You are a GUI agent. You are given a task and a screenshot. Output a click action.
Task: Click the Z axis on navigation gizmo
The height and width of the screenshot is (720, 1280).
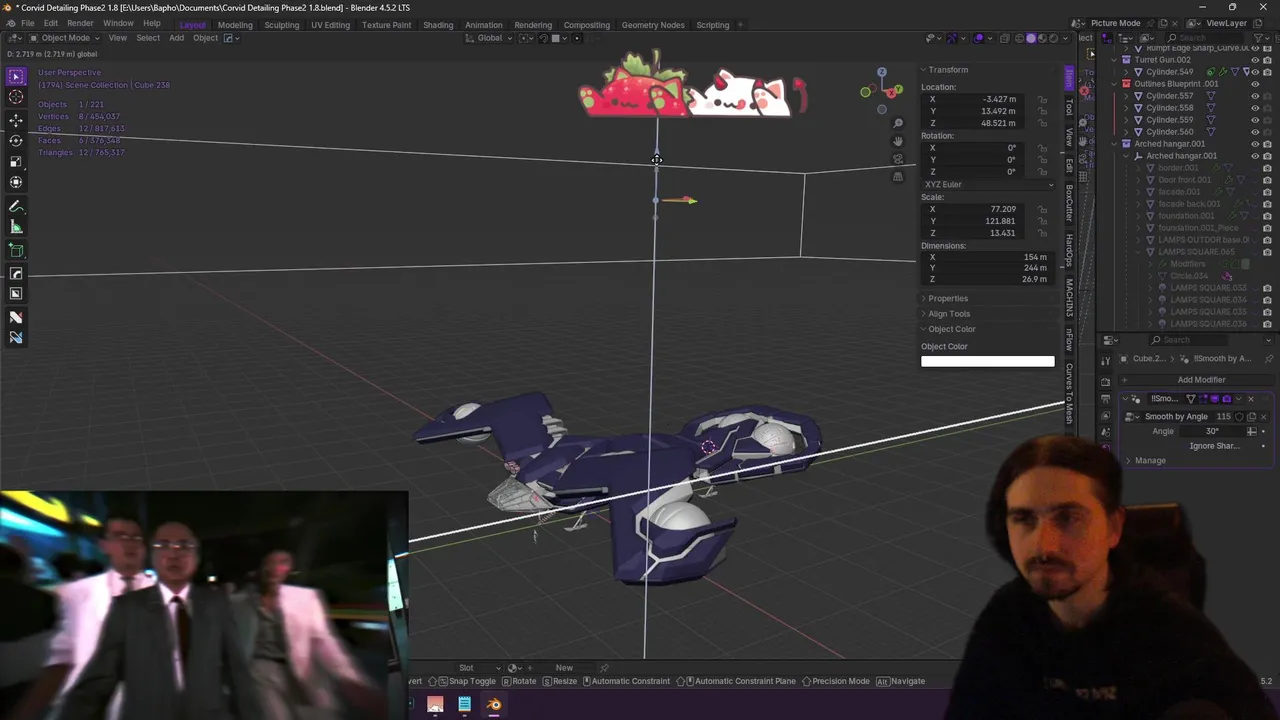882,72
